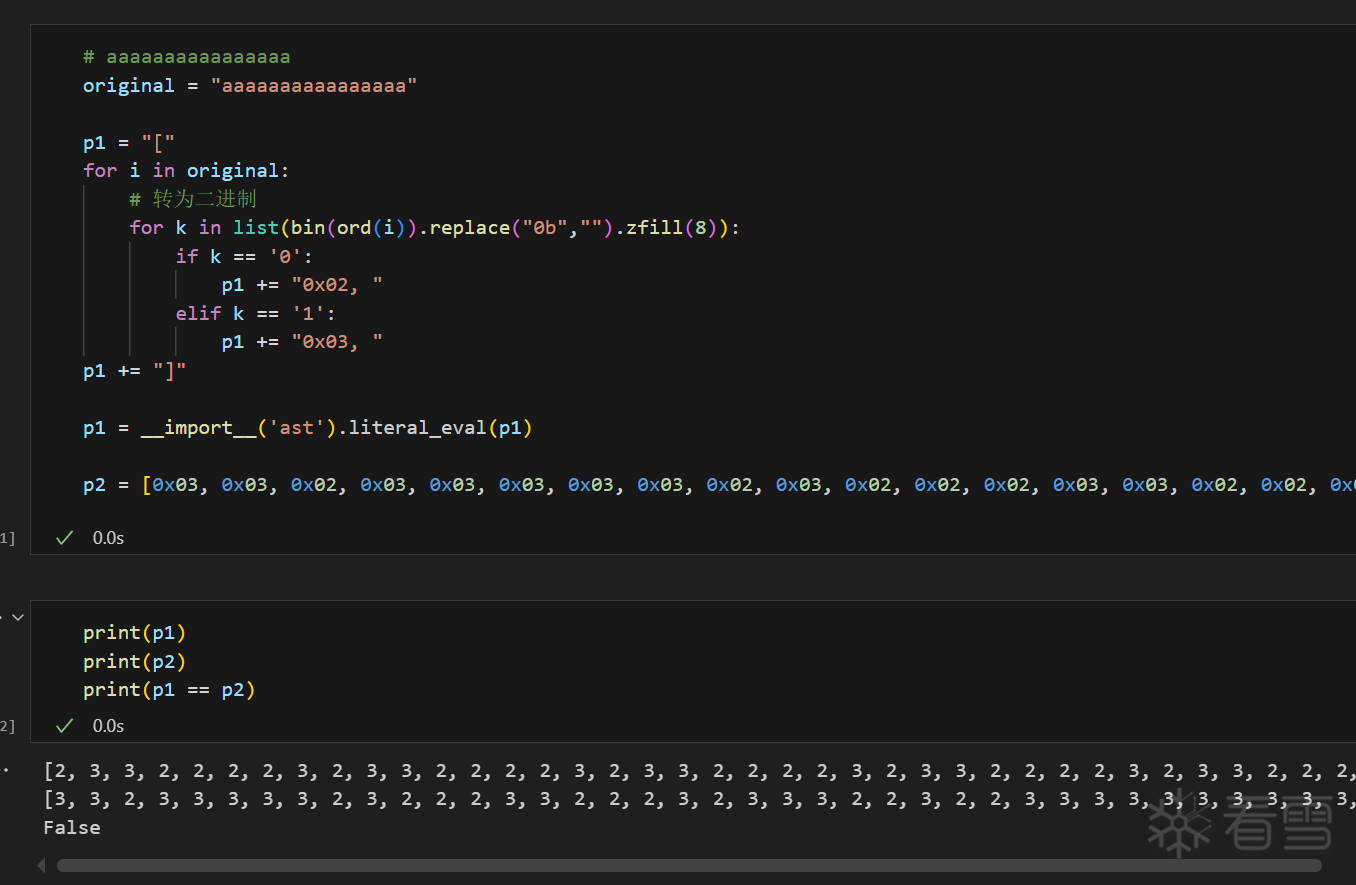1356x885 pixels.
Task: Place cursor on the print(p1 == p2) line
Action: click(x=169, y=690)
